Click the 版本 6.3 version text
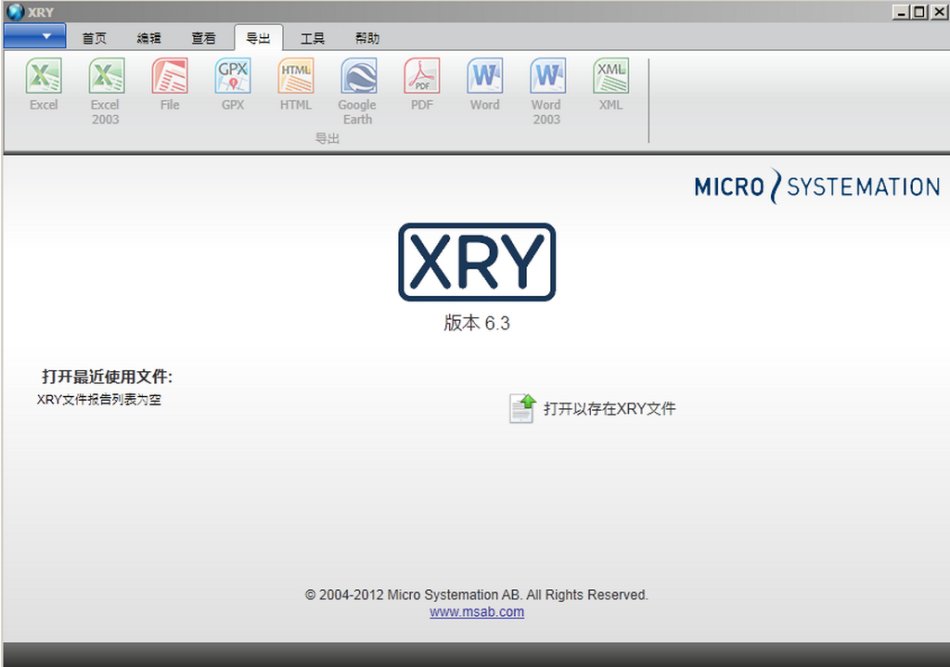The image size is (950, 667). [x=477, y=323]
